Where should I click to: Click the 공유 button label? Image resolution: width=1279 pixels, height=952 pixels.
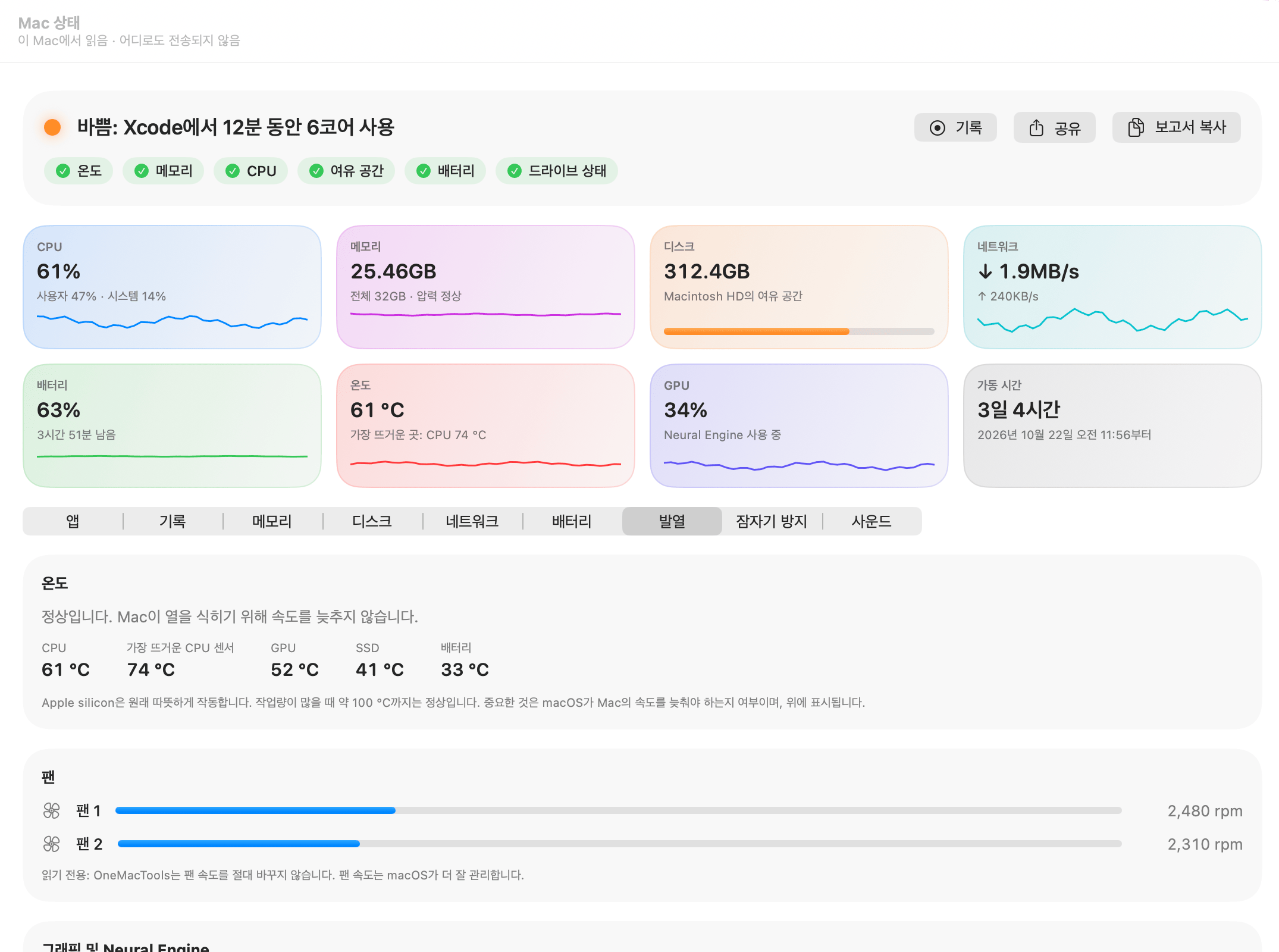click(x=1068, y=128)
